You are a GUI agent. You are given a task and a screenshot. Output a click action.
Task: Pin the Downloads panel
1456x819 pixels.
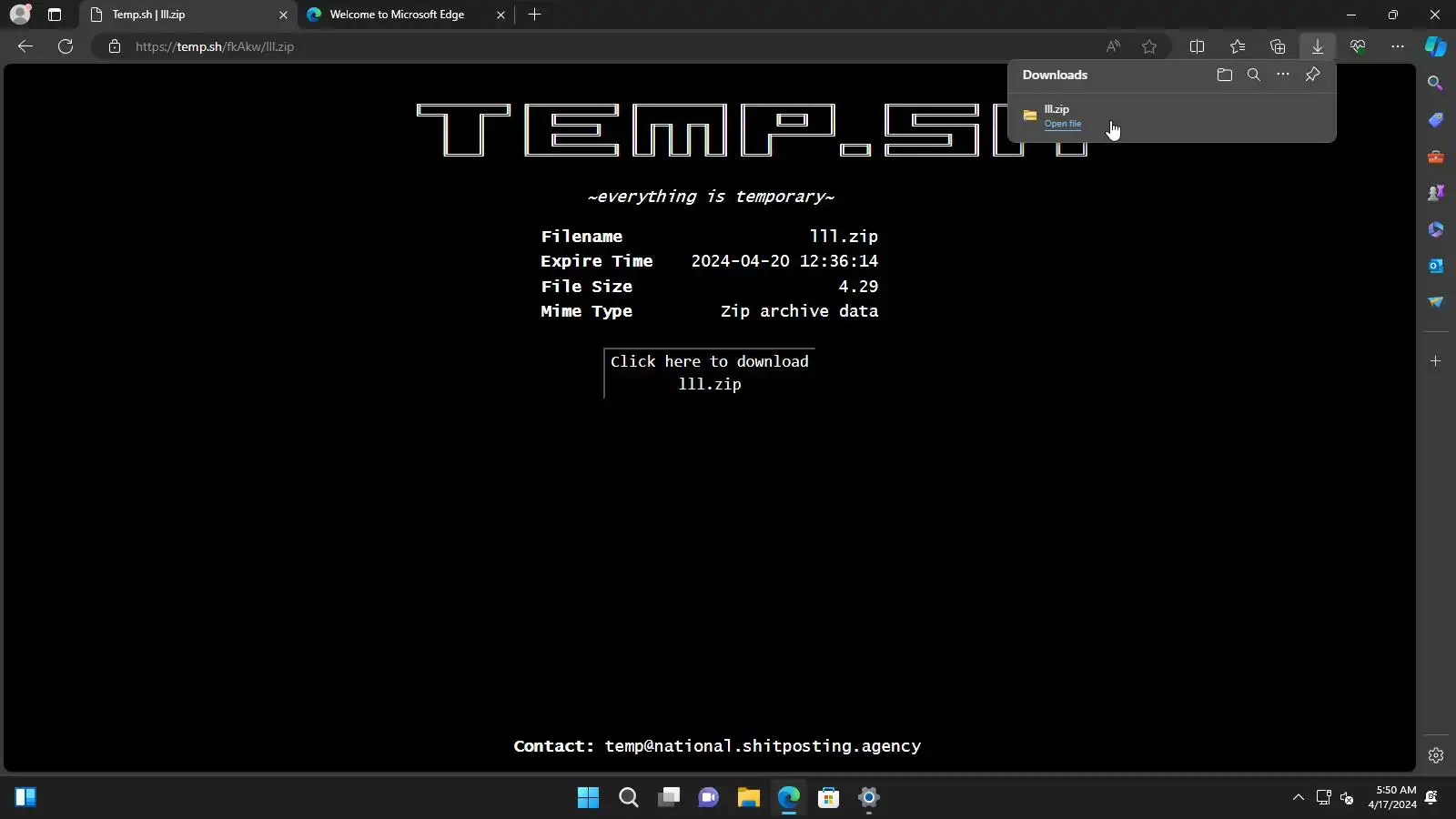[1312, 75]
